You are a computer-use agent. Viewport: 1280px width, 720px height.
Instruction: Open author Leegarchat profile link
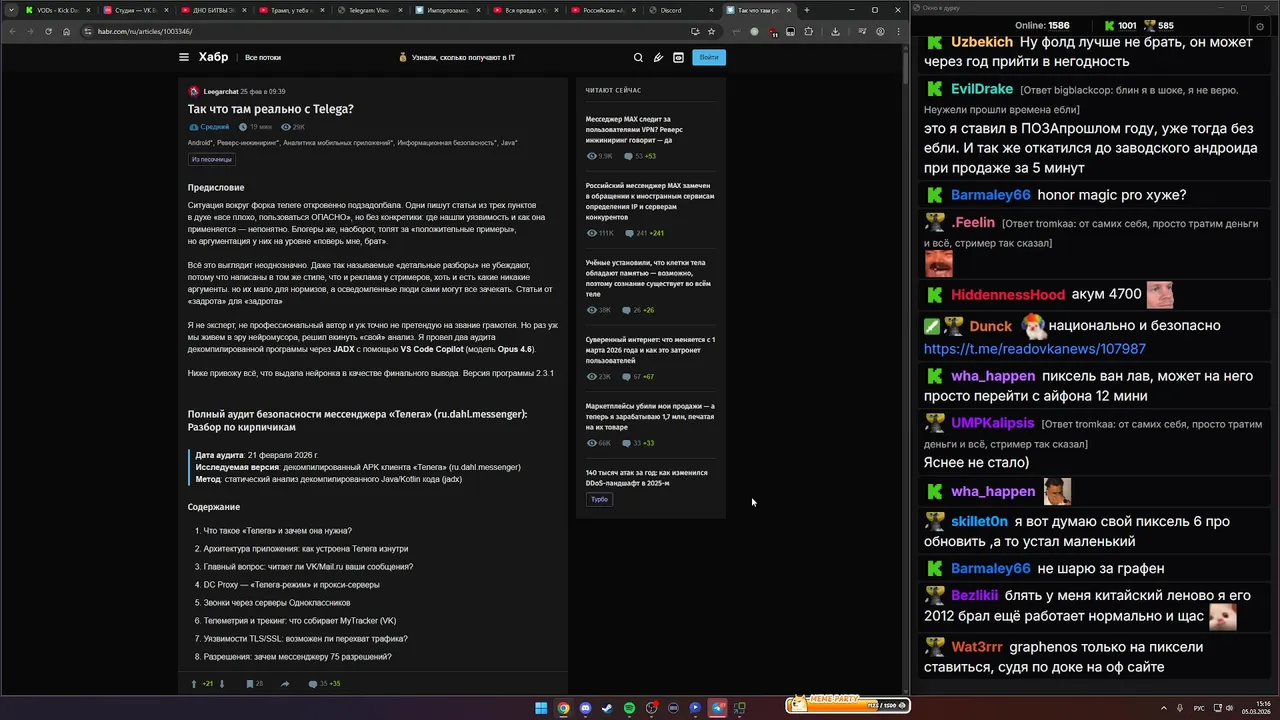click(x=220, y=91)
